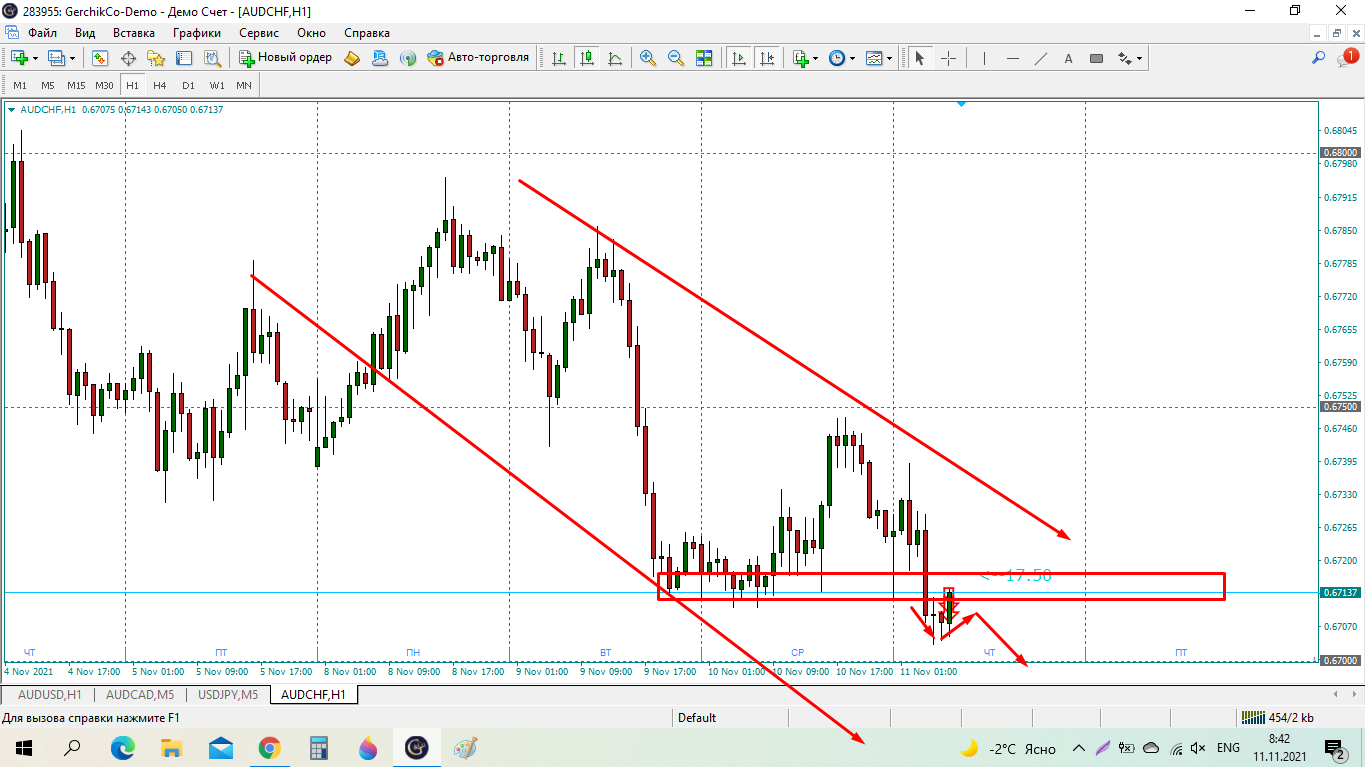Viewport: 1365px width, 767px height.
Task: Toggle chart auto scroll
Action: (739, 58)
